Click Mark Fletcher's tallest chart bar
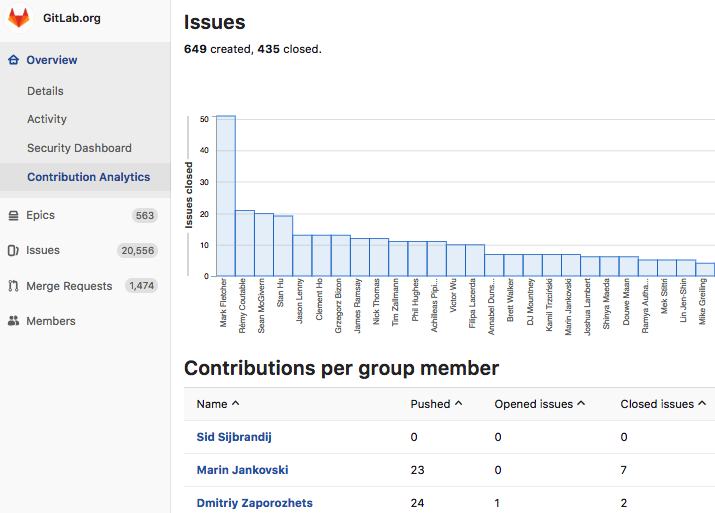This screenshot has width=715, height=513. pyautogui.click(x=226, y=196)
